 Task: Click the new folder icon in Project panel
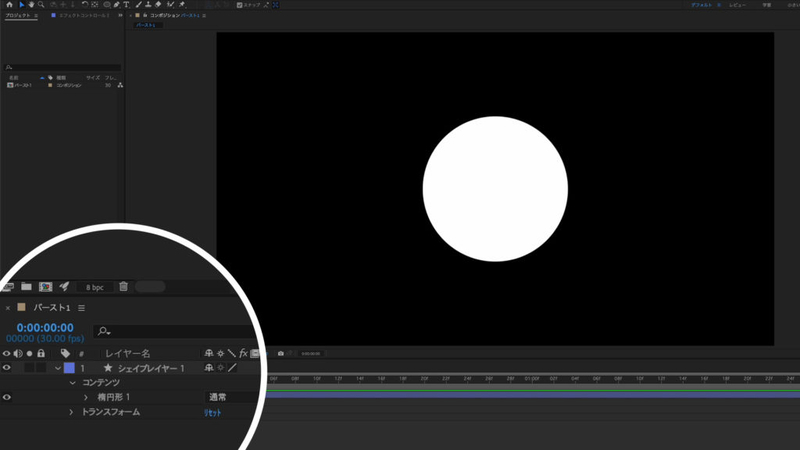point(26,287)
